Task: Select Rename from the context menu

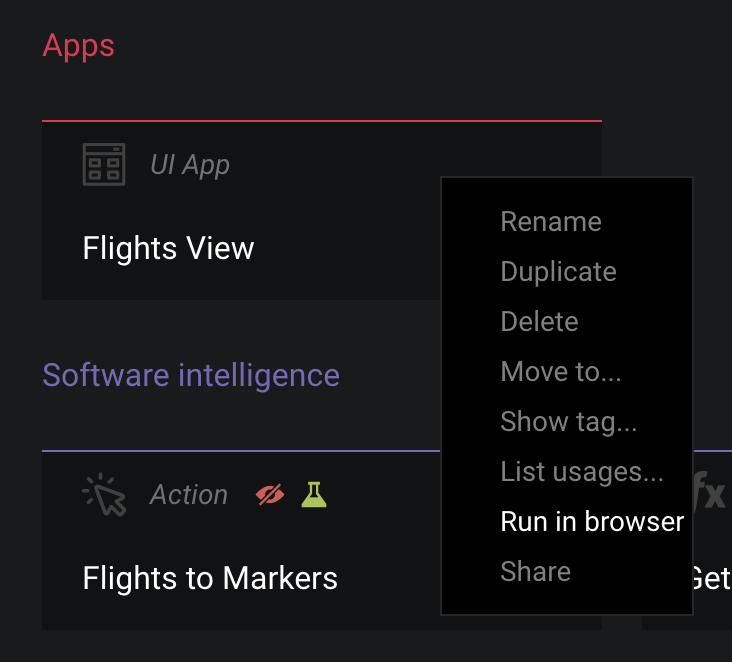Action: click(x=551, y=222)
